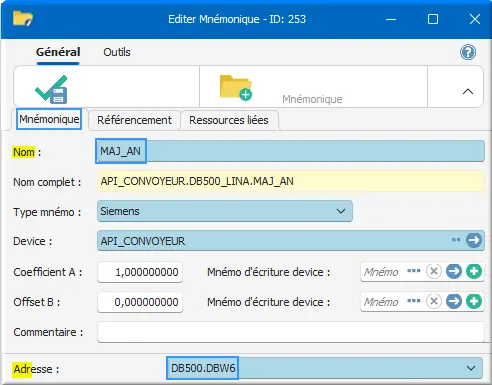Screen dimensions: 492x385
Task: Clear the Coefficient A write mnemo field
Action: (x=434, y=271)
